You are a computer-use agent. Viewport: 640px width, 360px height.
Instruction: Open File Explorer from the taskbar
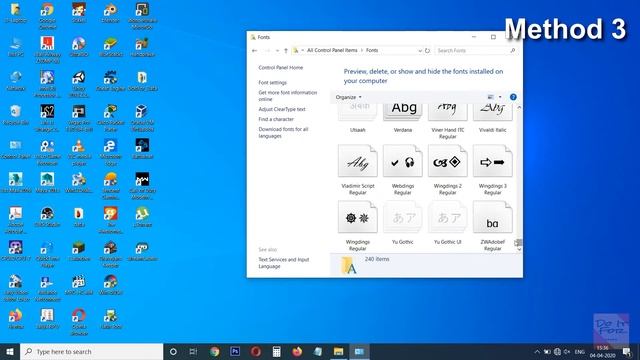(338, 351)
